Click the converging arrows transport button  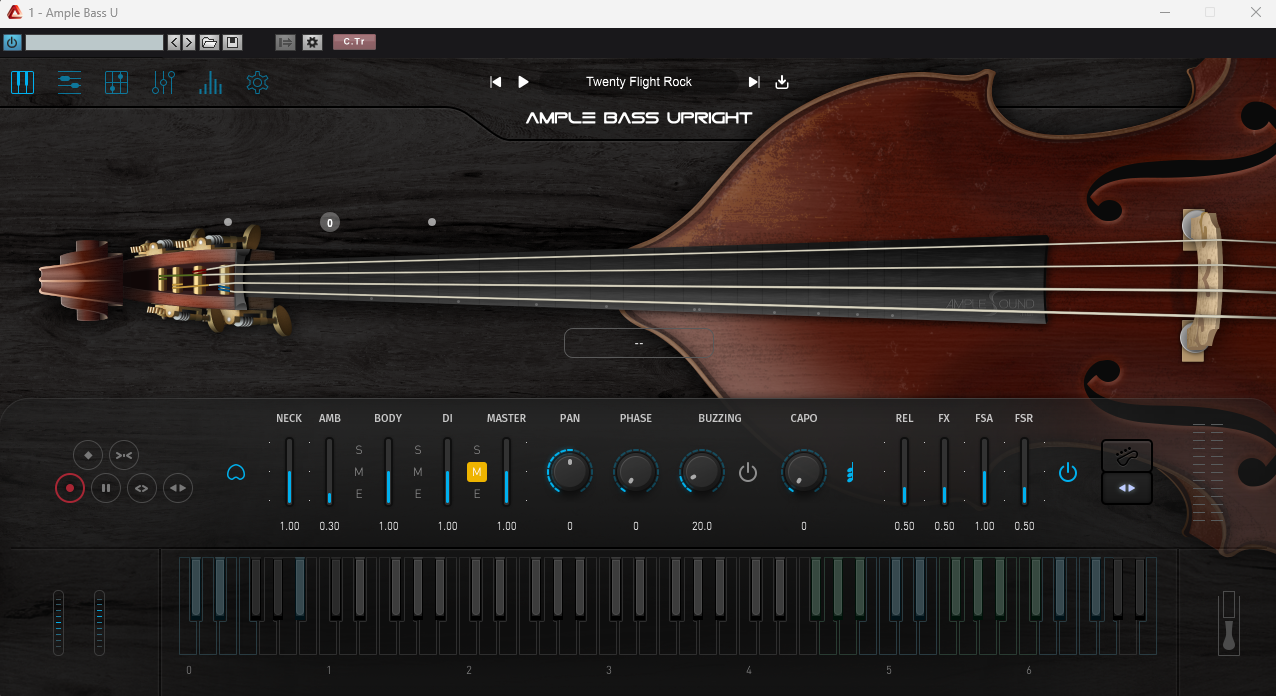pos(124,456)
